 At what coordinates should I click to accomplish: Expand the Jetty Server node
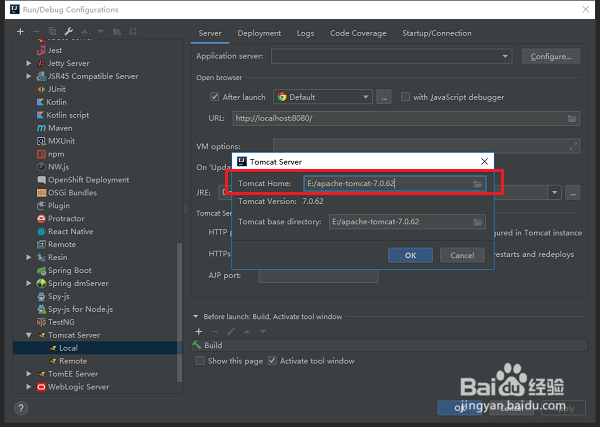pos(29,63)
